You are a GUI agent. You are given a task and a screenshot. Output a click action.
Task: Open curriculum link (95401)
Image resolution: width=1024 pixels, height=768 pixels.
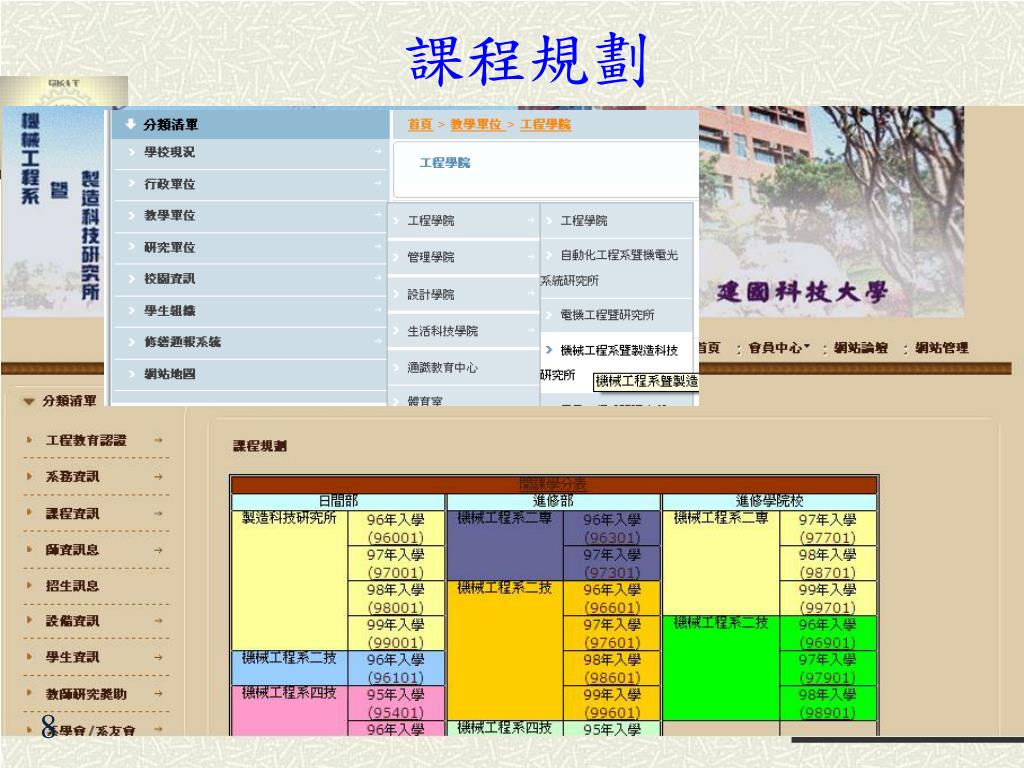[396, 712]
